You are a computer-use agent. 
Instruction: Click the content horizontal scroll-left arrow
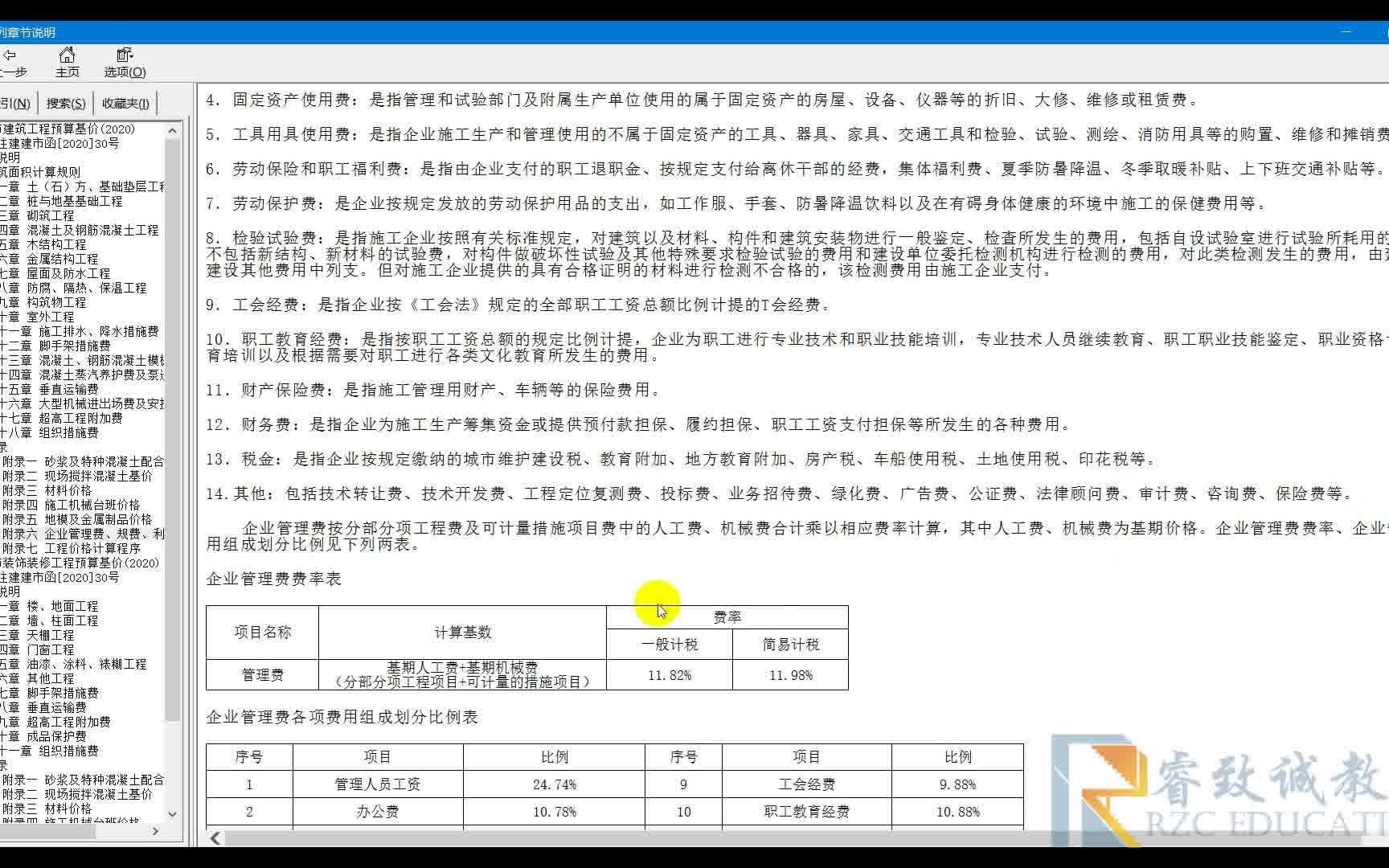point(215,838)
